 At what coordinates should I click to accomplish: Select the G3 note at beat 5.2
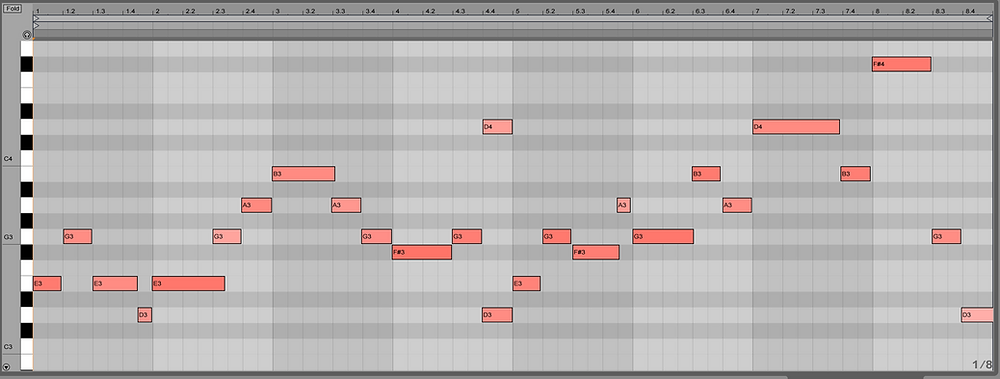tap(557, 237)
